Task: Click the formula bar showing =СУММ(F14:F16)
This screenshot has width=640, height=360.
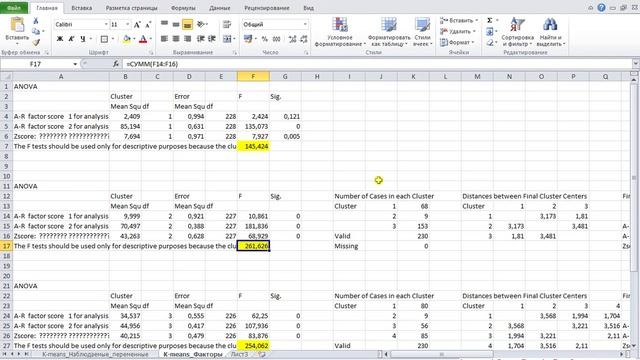Action: pyautogui.click(x=378, y=64)
